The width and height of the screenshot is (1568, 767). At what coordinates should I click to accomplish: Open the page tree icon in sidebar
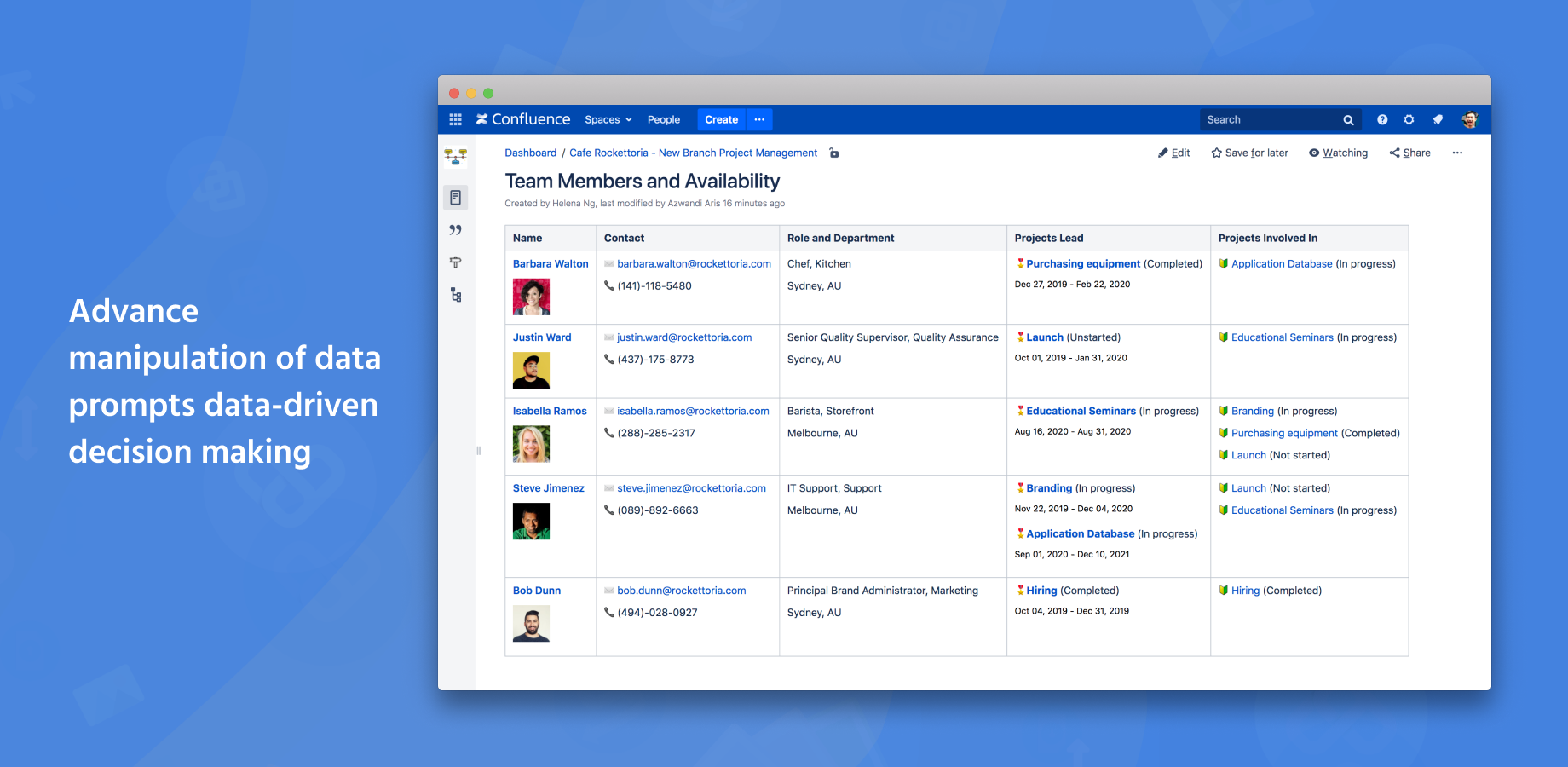pos(456,295)
